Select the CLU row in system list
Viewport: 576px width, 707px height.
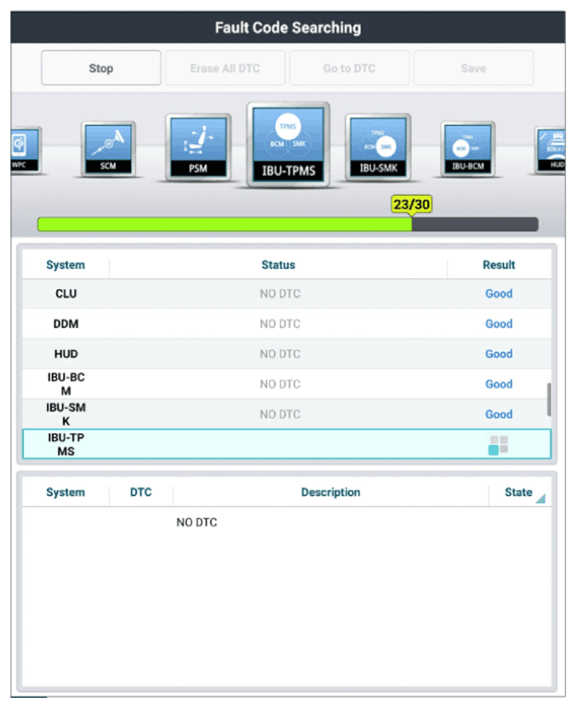click(287, 294)
